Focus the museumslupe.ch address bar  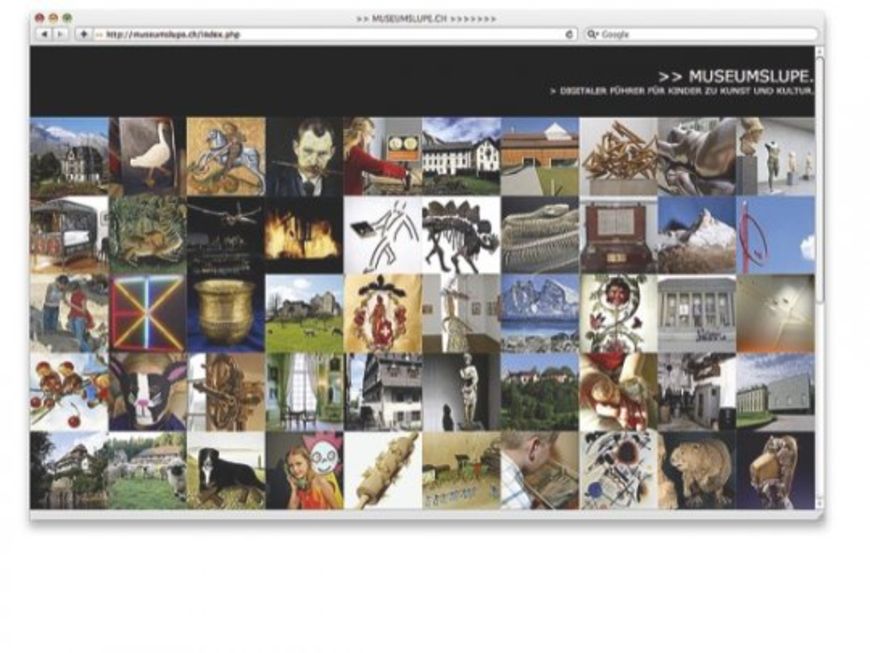(335, 34)
